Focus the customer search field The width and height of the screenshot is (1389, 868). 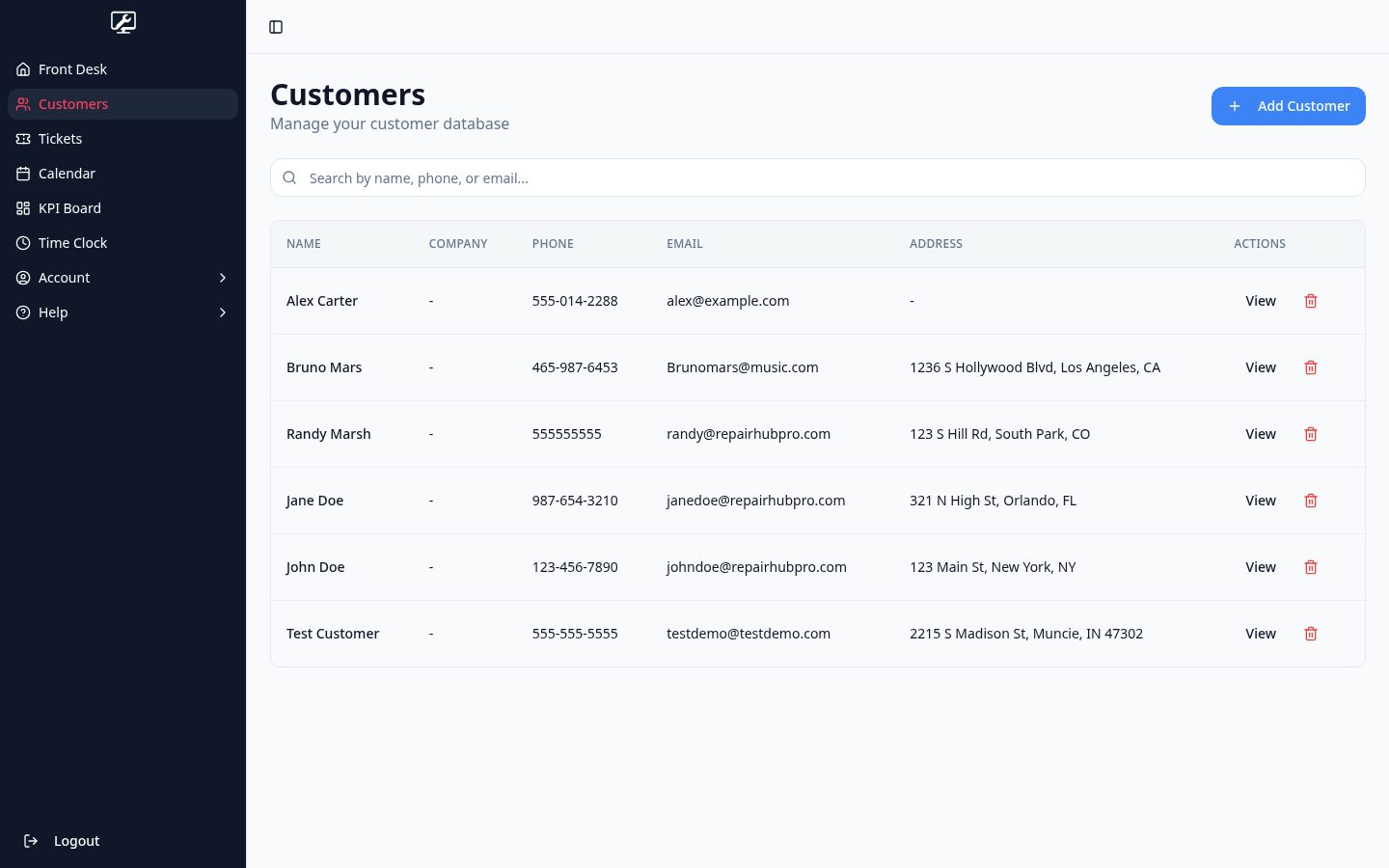click(x=818, y=177)
